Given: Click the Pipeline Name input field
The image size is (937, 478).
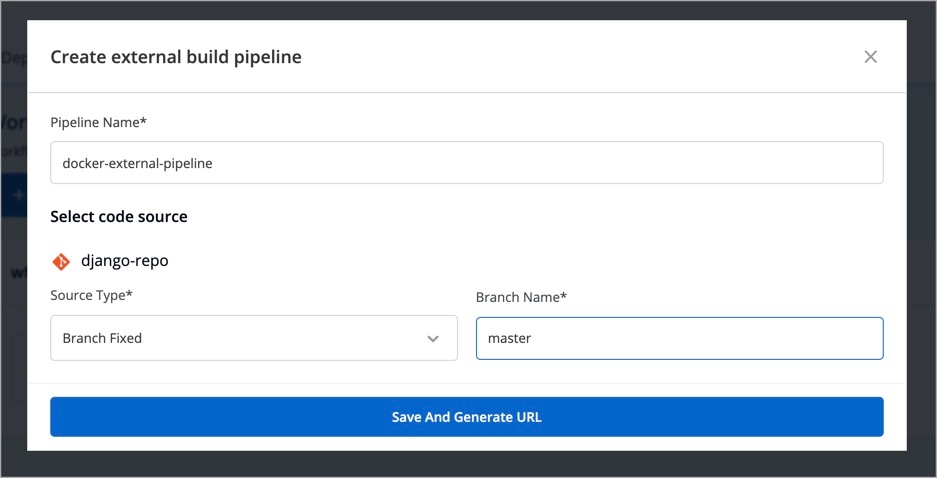Looking at the screenshot, I should [x=467, y=163].
